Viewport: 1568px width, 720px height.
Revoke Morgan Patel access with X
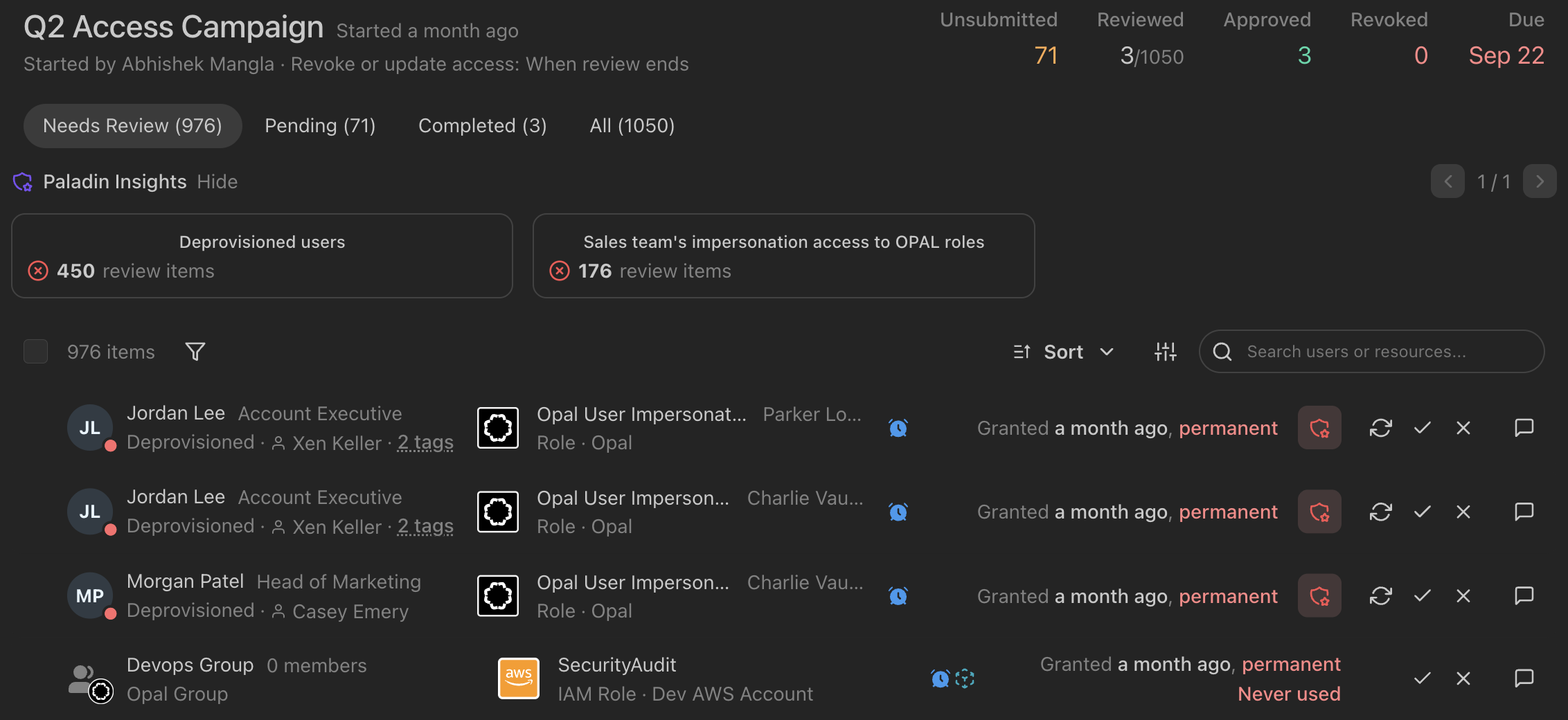coord(1463,595)
